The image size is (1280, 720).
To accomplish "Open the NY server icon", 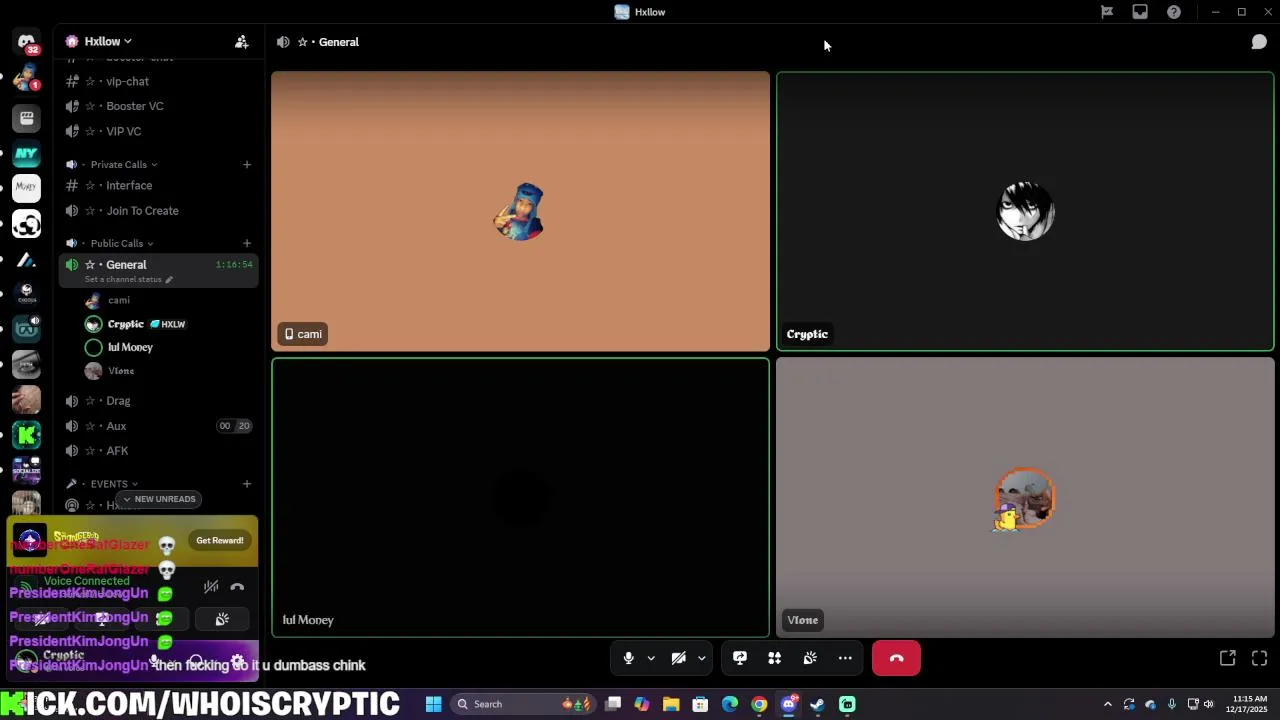I will 26,154.
